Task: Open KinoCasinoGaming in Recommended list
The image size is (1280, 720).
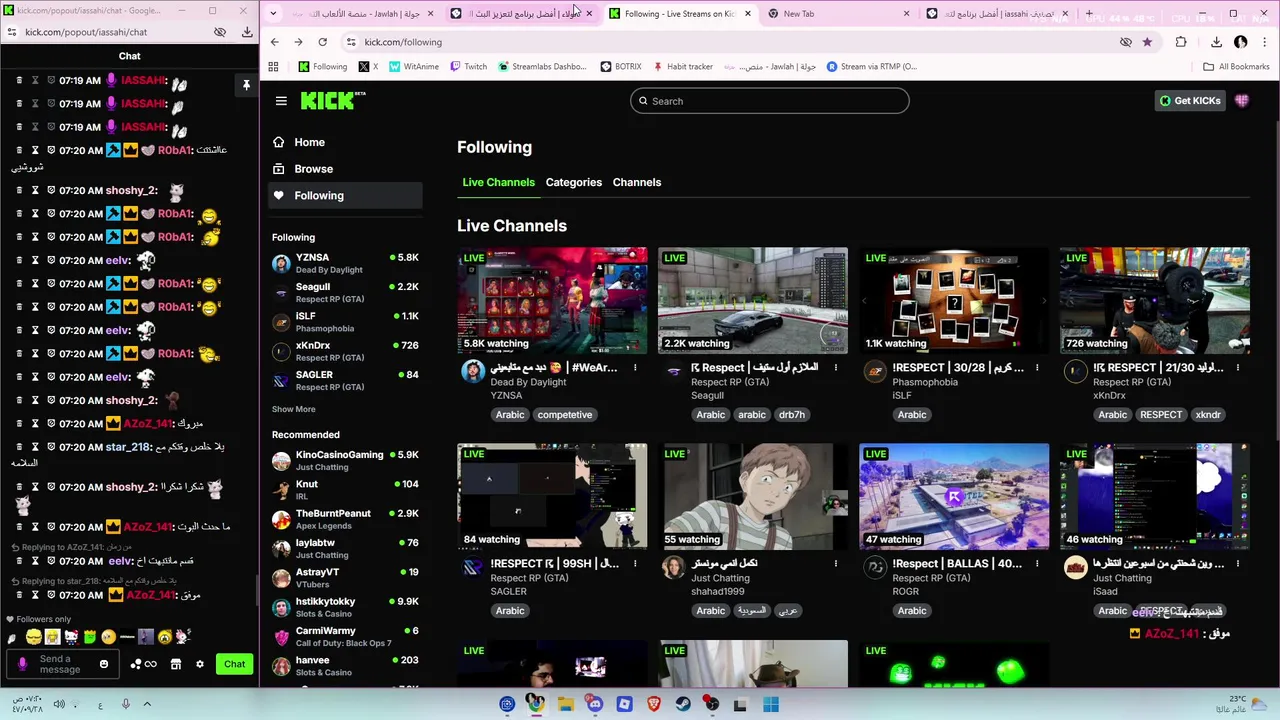Action: coord(345,461)
